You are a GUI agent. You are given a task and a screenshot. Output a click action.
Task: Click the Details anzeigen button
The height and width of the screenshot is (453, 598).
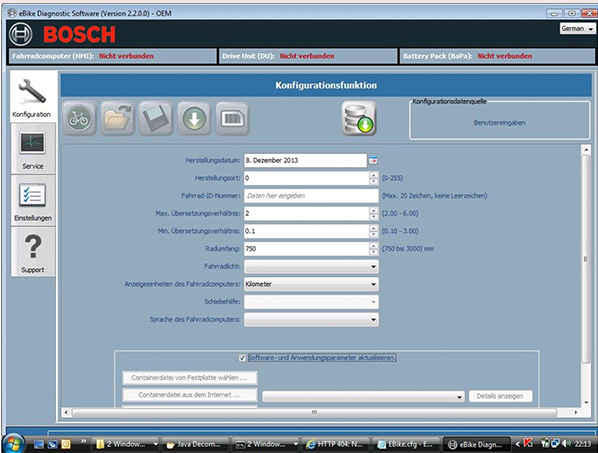[x=500, y=396]
